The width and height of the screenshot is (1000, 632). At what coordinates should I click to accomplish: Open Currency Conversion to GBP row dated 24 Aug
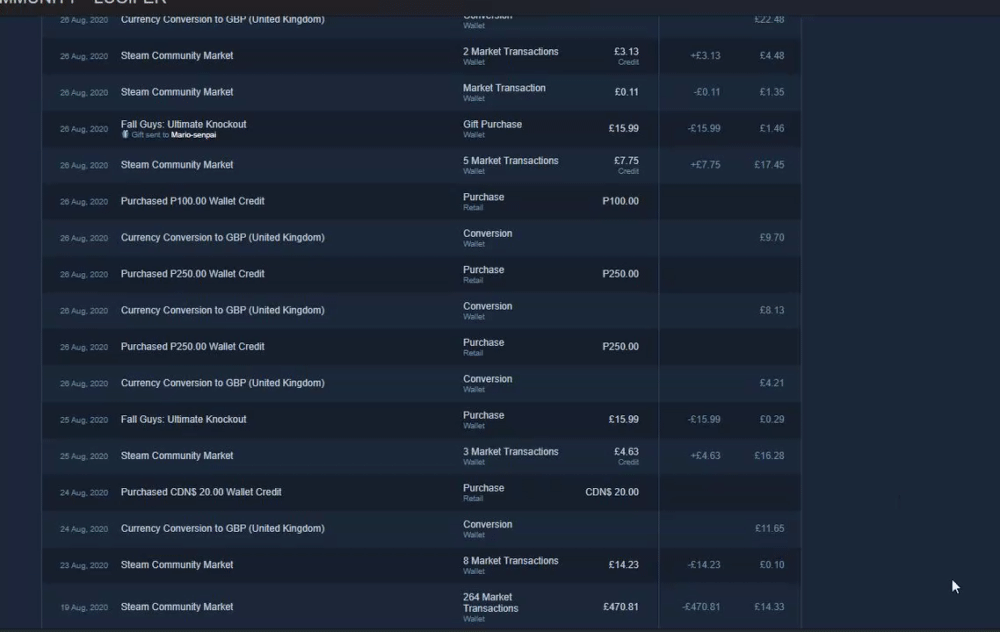(x=421, y=528)
